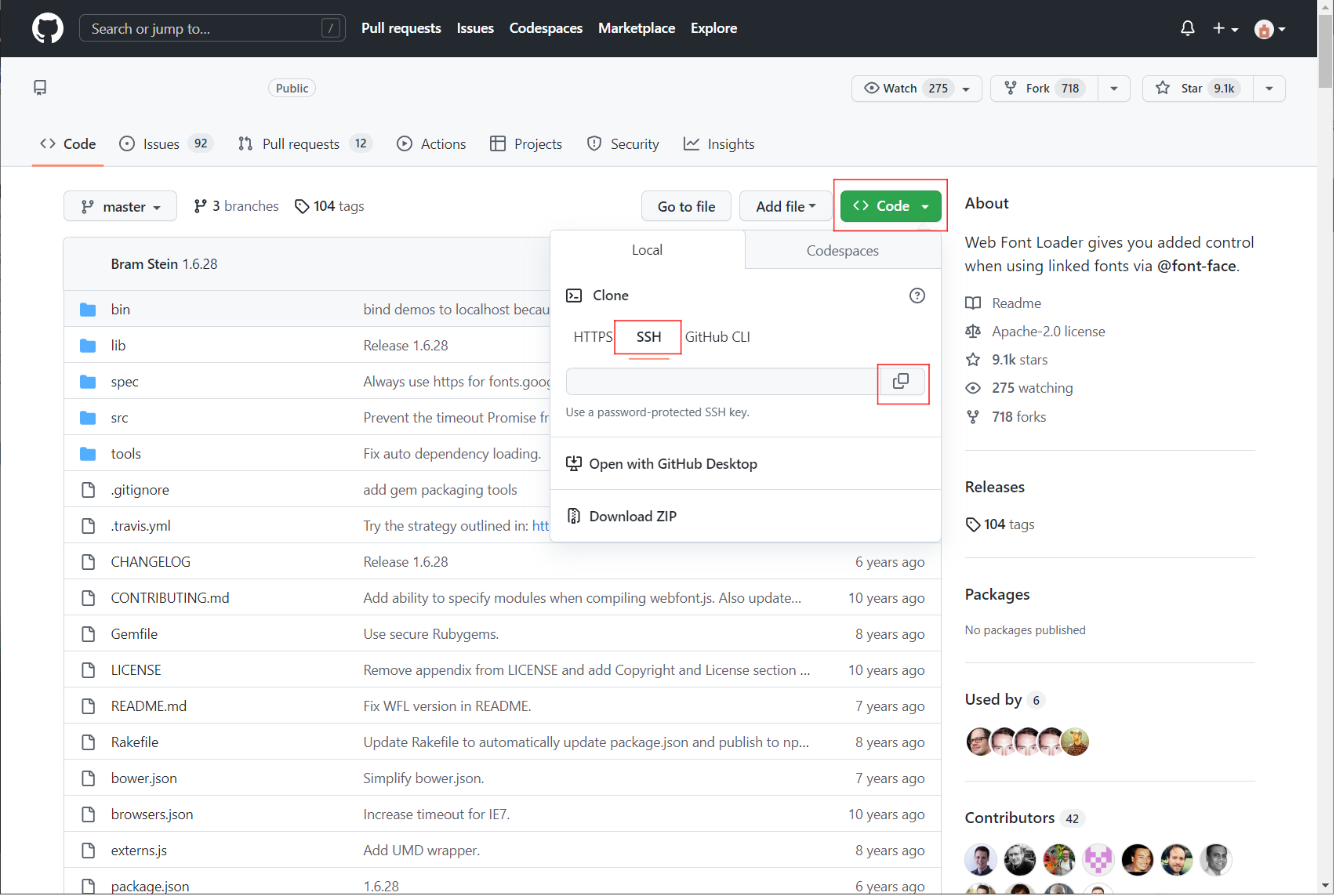The image size is (1336, 896).
Task: Open the GitHub homepage logo
Action: 48,28
